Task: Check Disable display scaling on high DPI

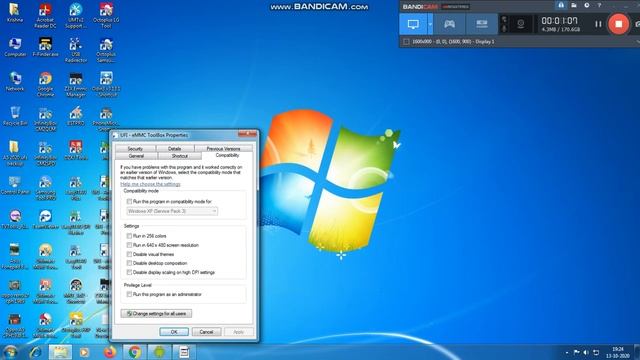Action: pyautogui.click(x=129, y=272)
